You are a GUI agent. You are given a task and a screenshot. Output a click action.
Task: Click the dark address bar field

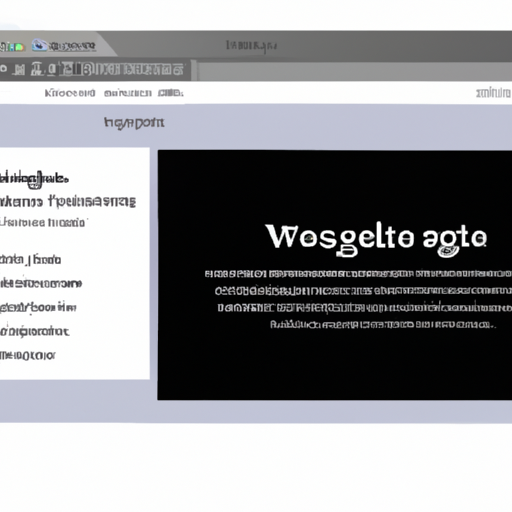click(95, 70)
